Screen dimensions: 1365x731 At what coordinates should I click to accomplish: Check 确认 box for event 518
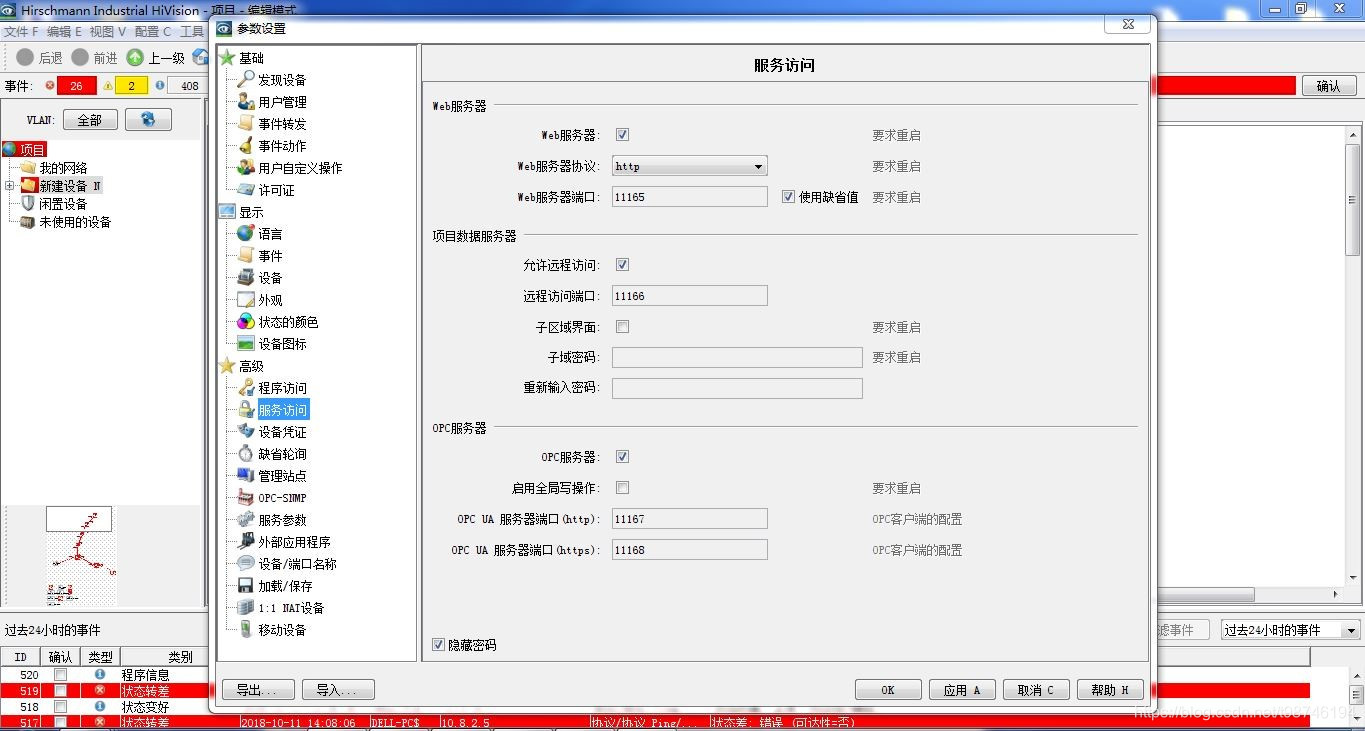(x=60, y=707)
